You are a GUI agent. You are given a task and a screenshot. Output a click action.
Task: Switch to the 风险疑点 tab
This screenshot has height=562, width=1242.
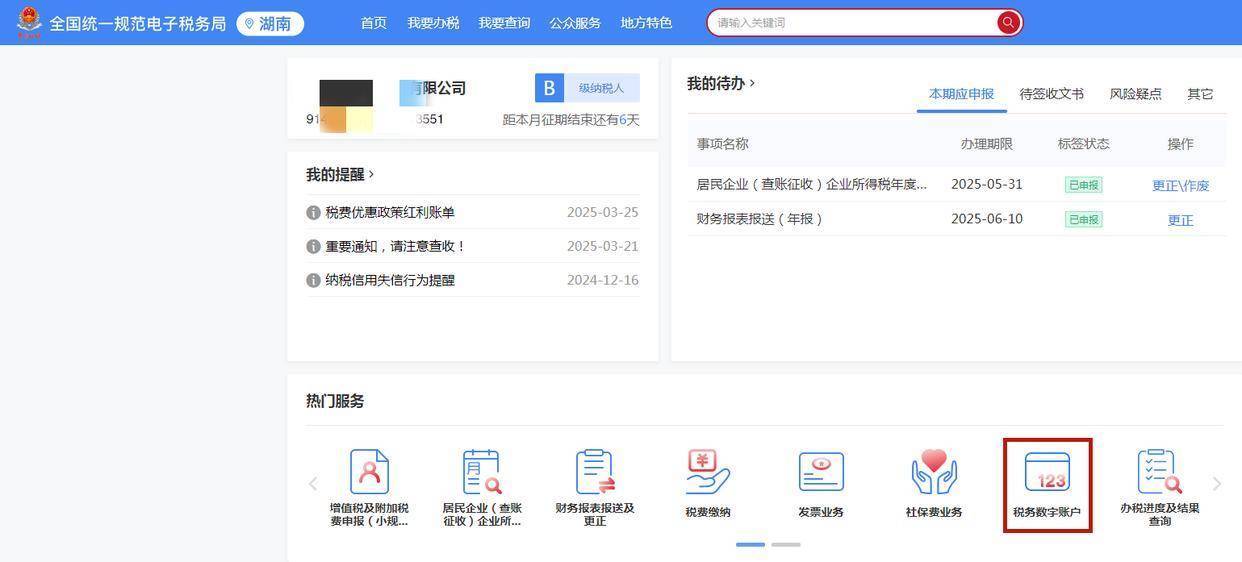tap(1135, 94)
